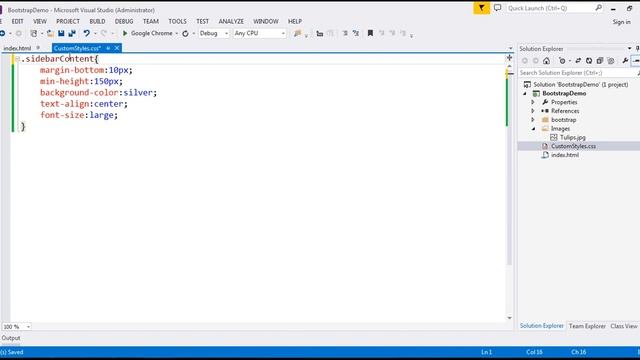Open the DEBUG menu
The image size is (640, 360).
[x=124, y=21]
